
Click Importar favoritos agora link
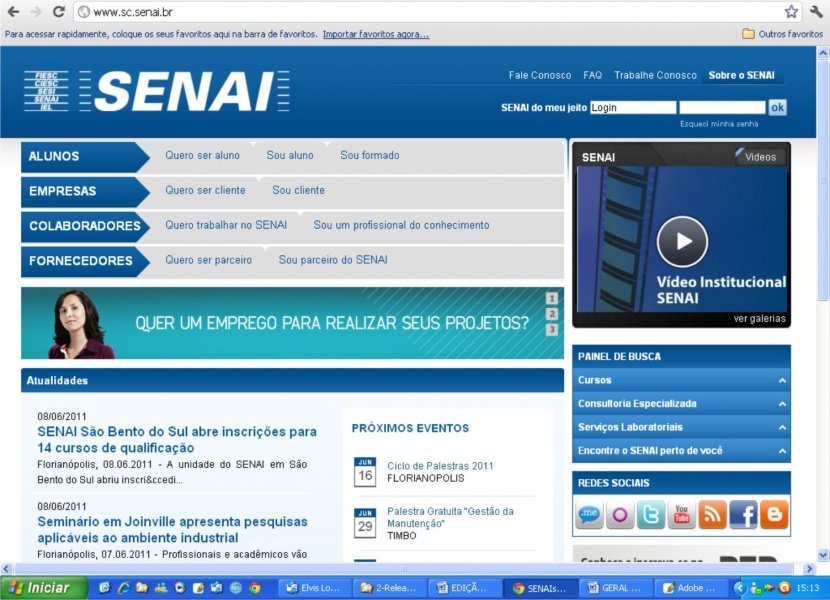tap(376, 34)
